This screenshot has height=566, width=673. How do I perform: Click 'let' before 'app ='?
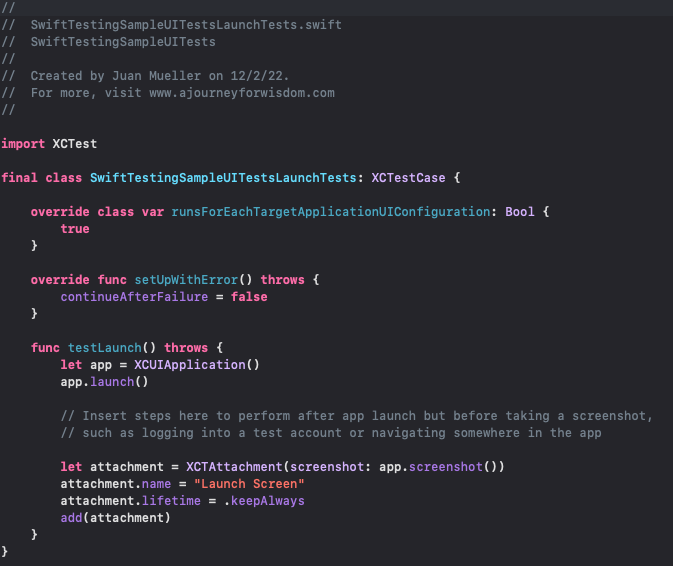(x=71, y=365)
